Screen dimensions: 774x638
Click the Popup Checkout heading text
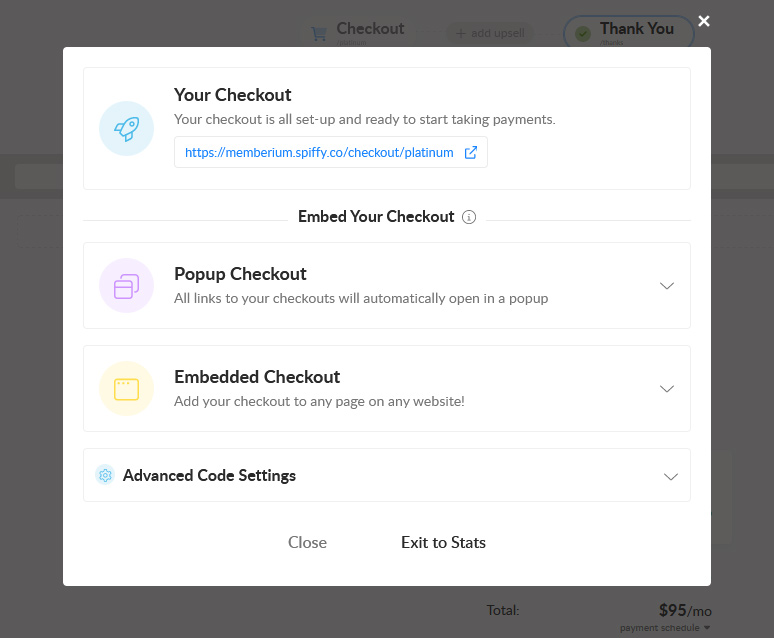(240, 274)
